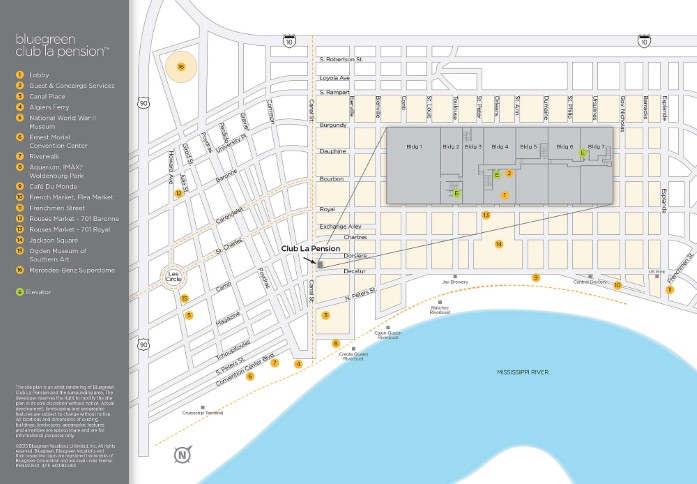Click the Café Du Monde marker 9 on map
Screen dimensions: 697x484
click(536, 278)
